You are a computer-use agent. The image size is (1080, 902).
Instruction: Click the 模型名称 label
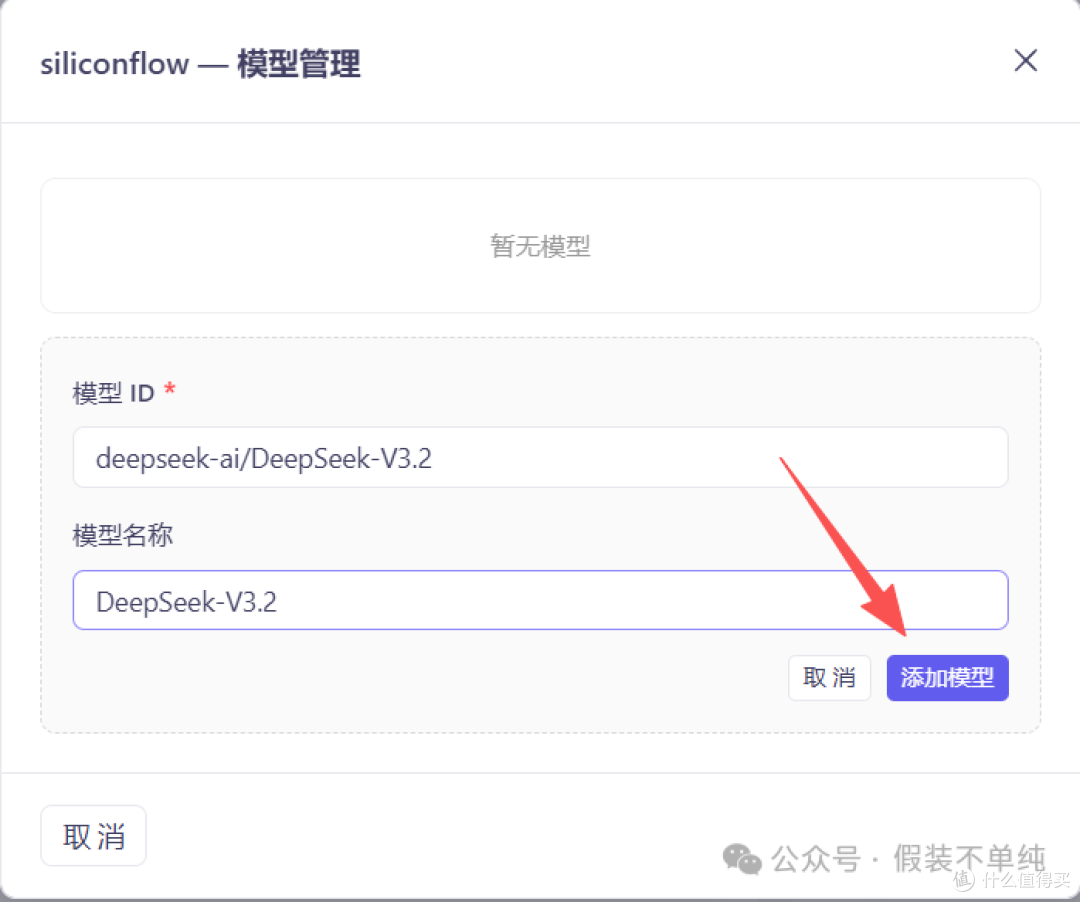tap(123, 535)
